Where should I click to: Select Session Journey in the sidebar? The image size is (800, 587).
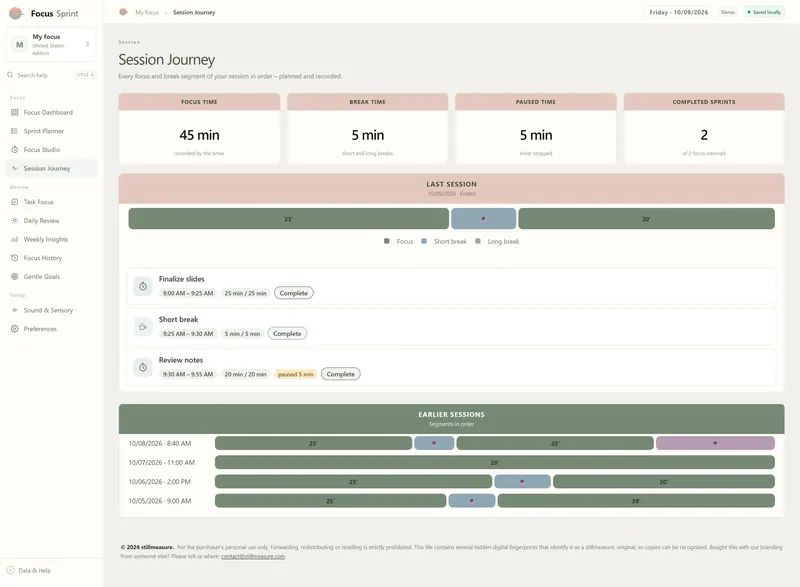coord(51,168)
